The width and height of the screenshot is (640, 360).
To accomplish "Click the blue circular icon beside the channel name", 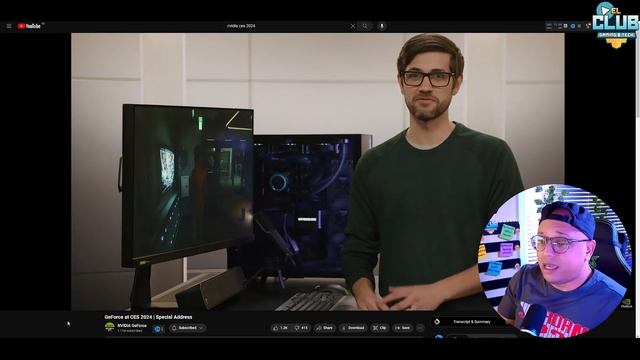I will (158, 329).
